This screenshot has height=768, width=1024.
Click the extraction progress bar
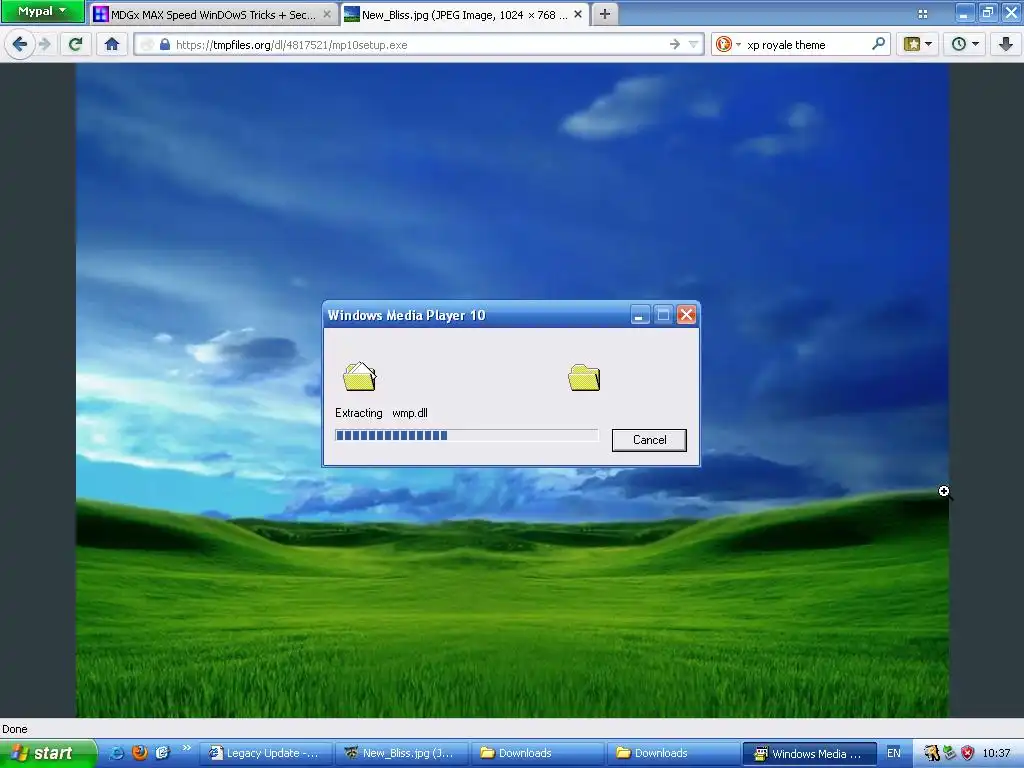click(x=466, y=436)
